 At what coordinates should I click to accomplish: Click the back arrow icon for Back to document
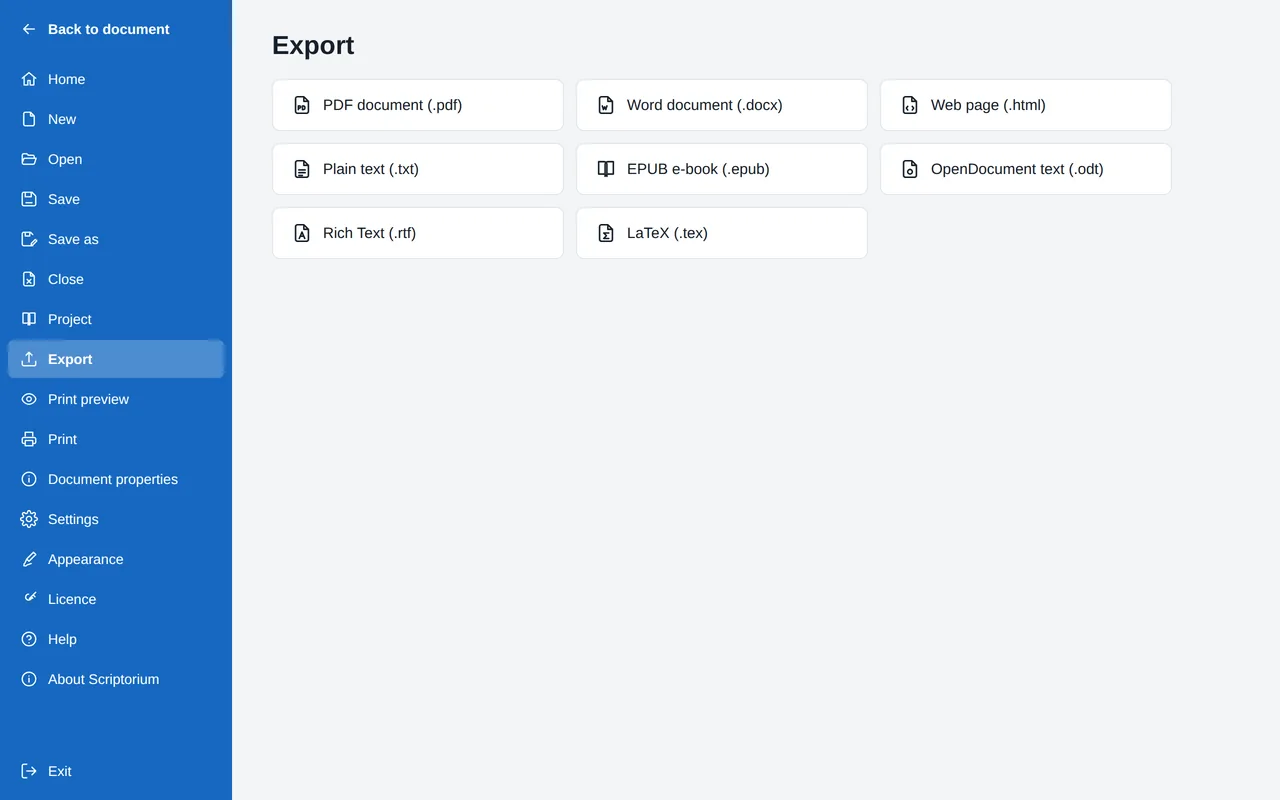pos(29,29)
